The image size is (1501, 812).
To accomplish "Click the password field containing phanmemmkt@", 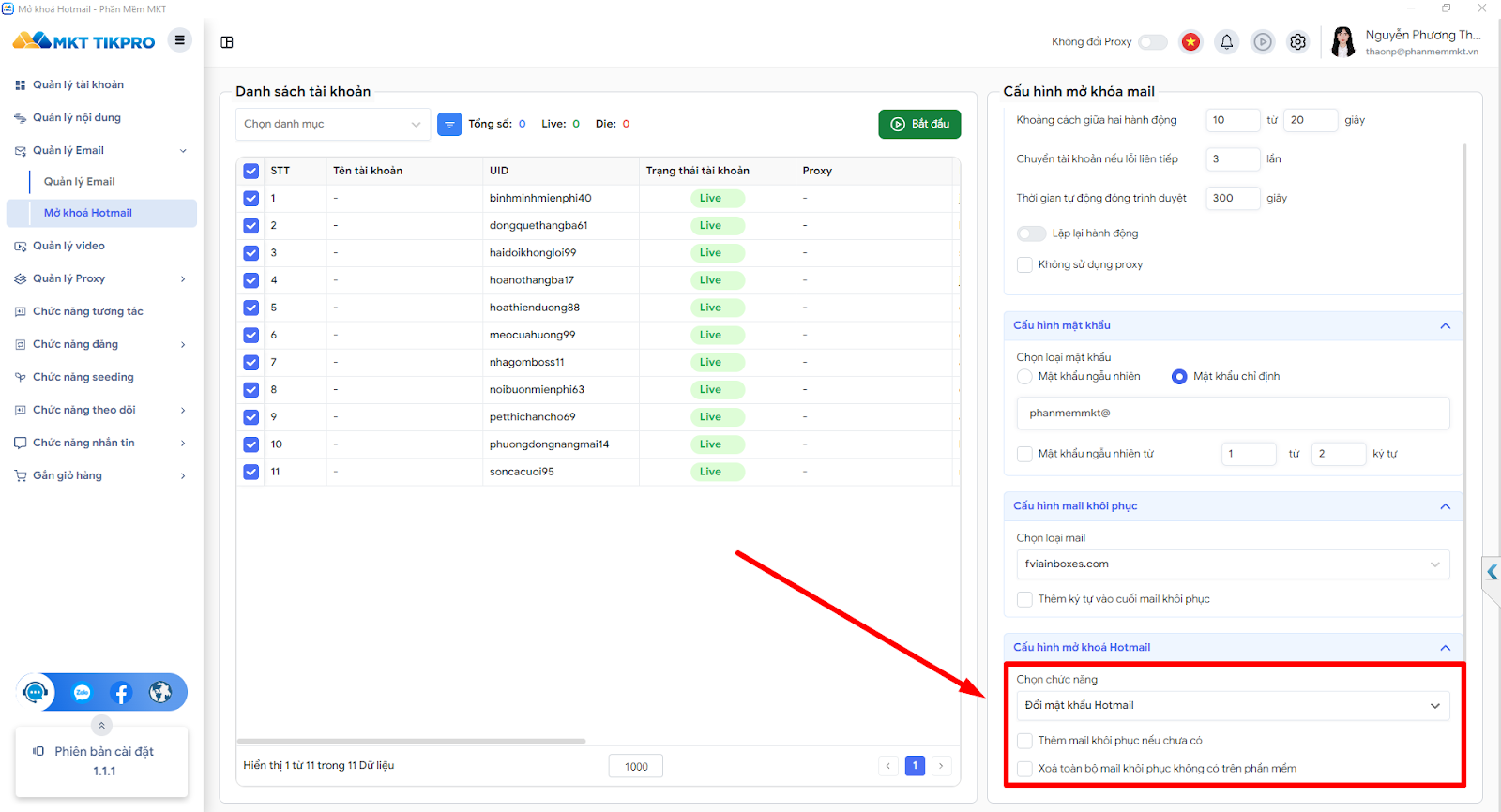I will click(1233, 414).
